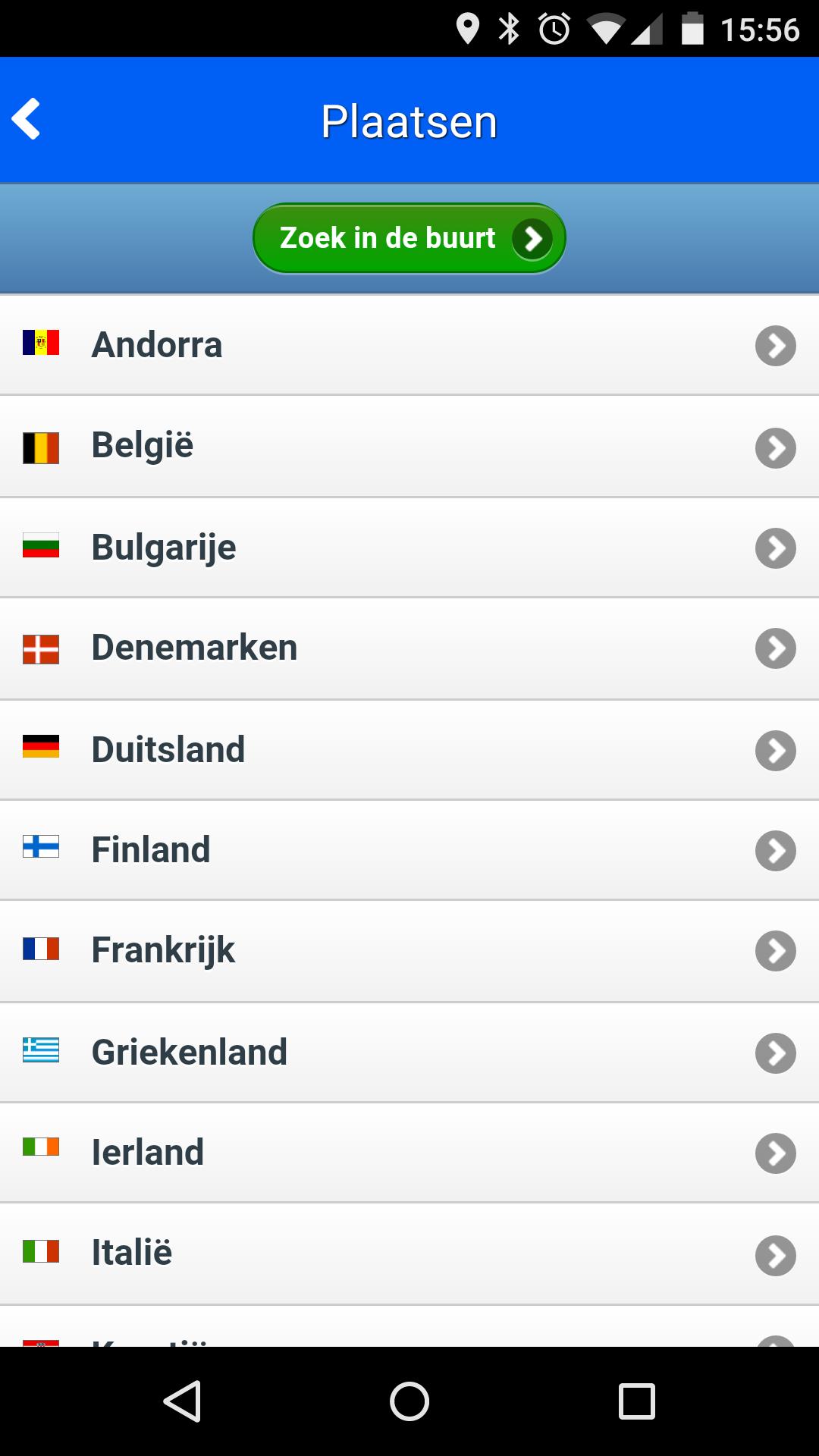Image resolution: width=819 pixels, height=1456 pixels.
Task: Choose Griekenland in the places list
Action: (190, 1053)
